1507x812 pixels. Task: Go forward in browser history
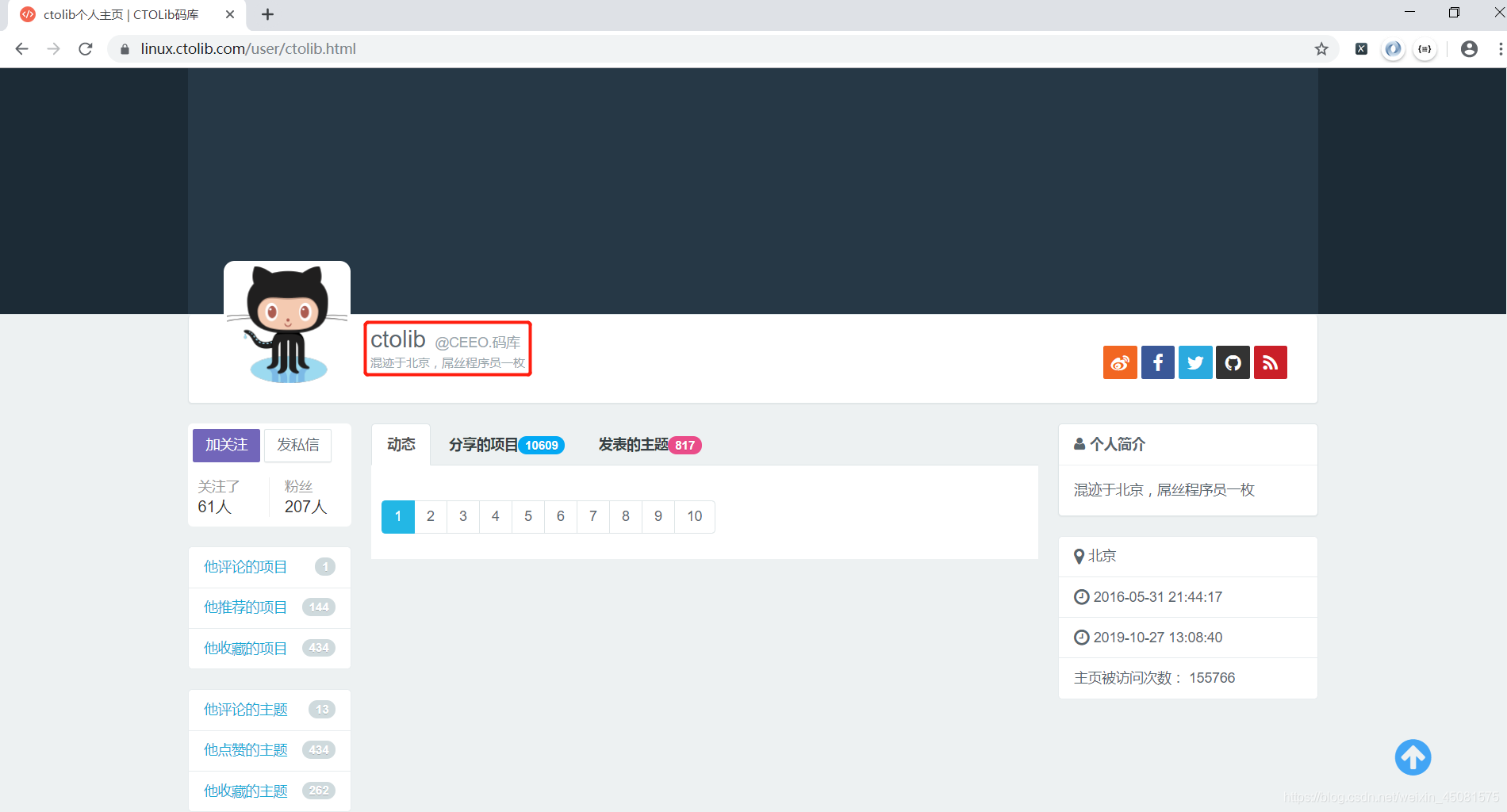pos(53,48)
